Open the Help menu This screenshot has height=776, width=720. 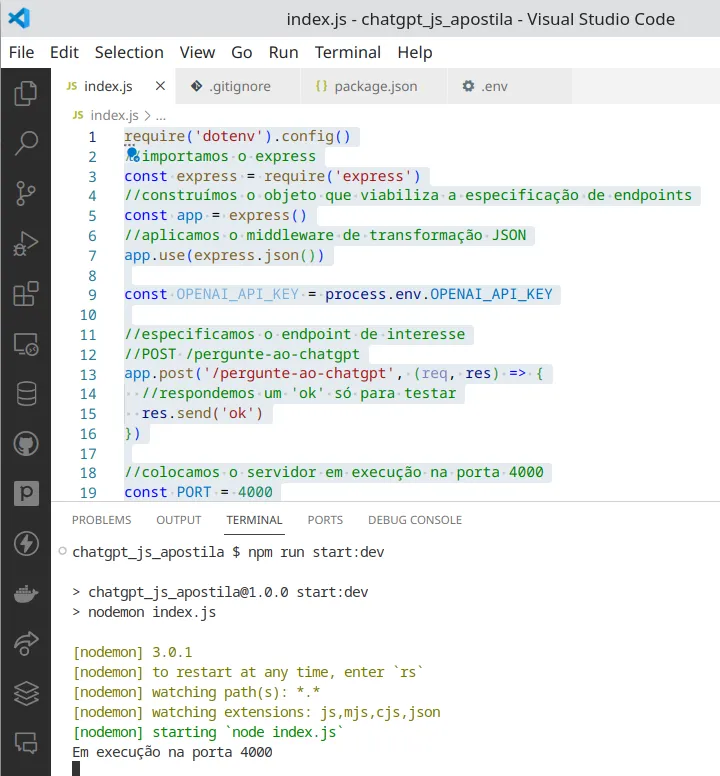coord(415,52)
